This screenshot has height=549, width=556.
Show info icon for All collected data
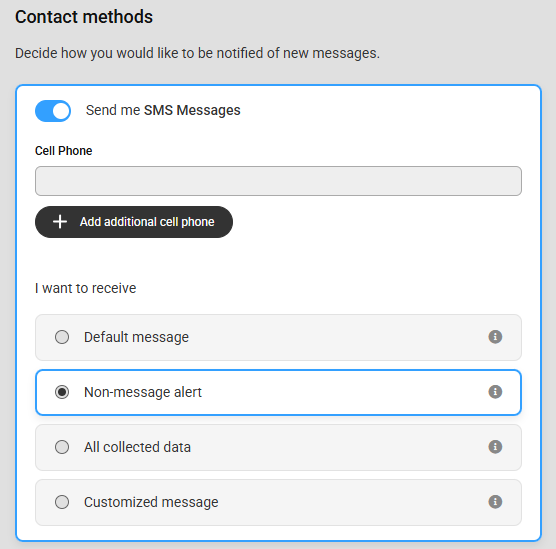495,447
